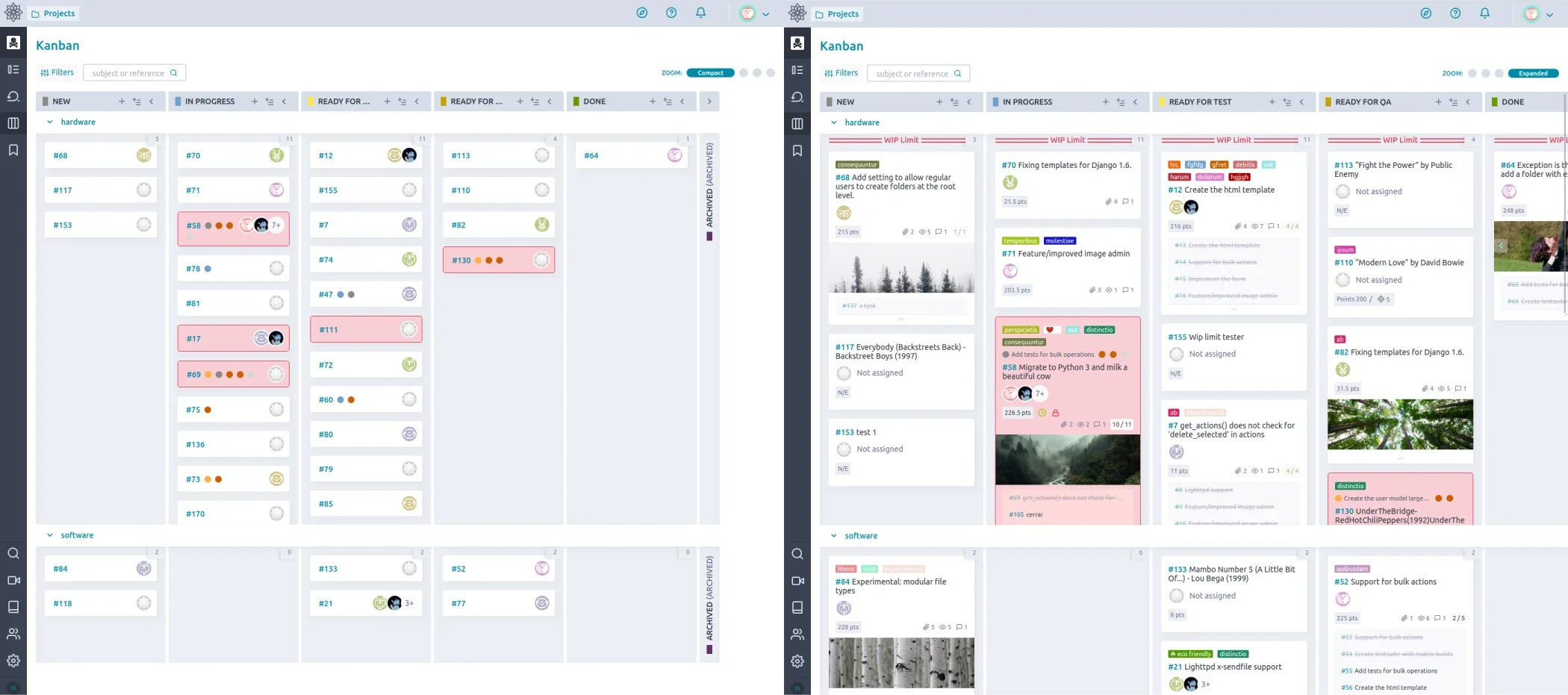Viewport: 1568px width, 695px height.
Task: Collapse the software swimlane
Action: 50,535
